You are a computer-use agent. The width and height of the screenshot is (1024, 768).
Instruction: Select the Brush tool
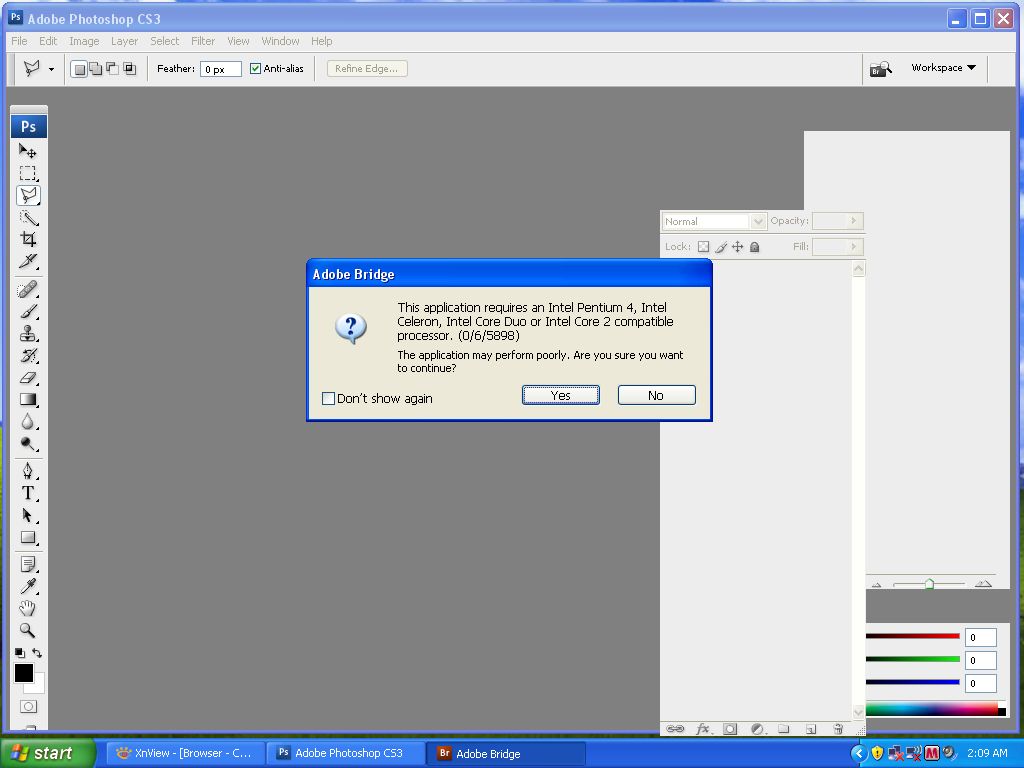(x=28, y=311)
